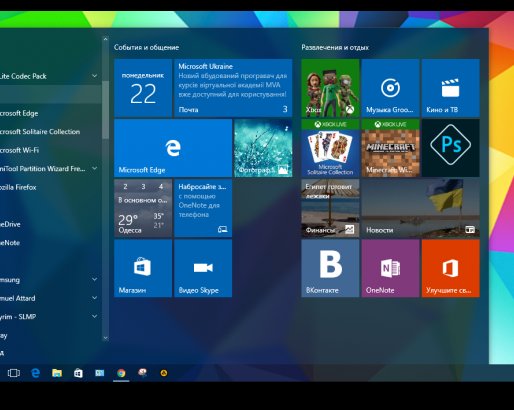Launch the Microsoft Edge tile

[173, 148]
